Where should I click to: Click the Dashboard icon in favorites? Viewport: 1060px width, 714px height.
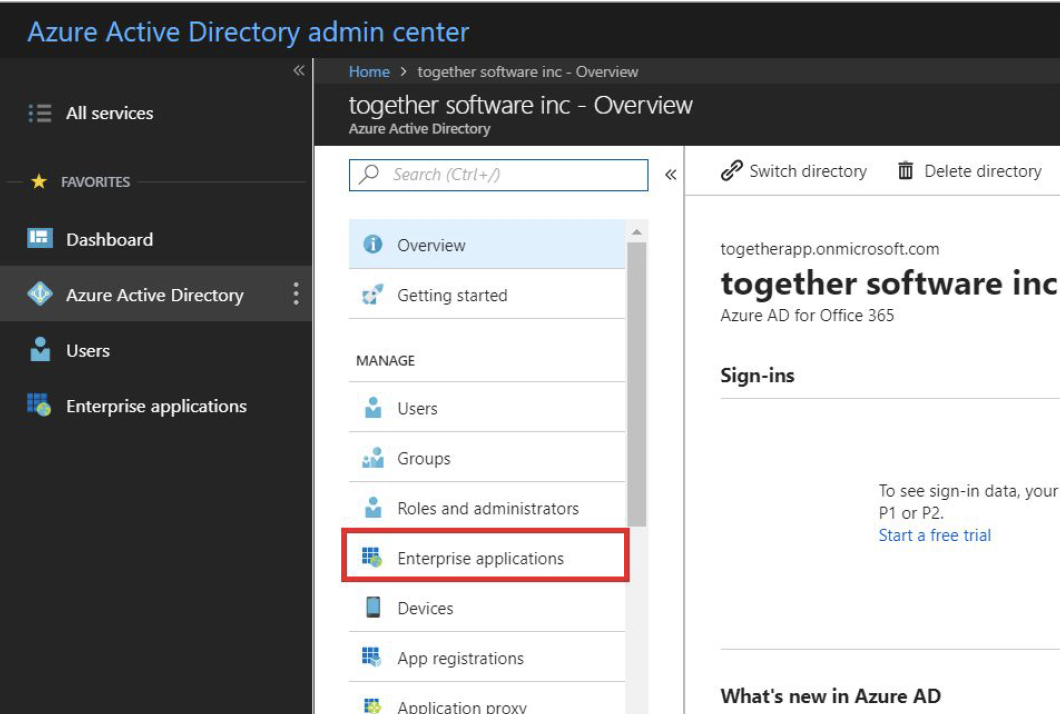(40, 239)
